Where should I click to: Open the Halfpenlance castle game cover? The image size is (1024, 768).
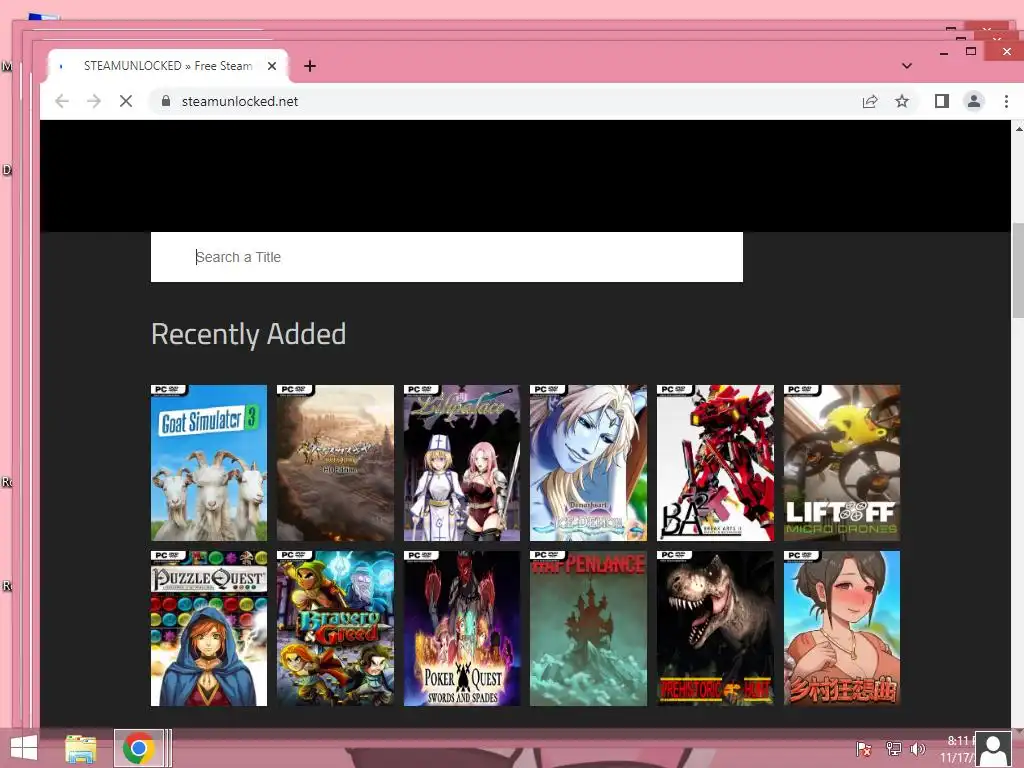(588, 628)
